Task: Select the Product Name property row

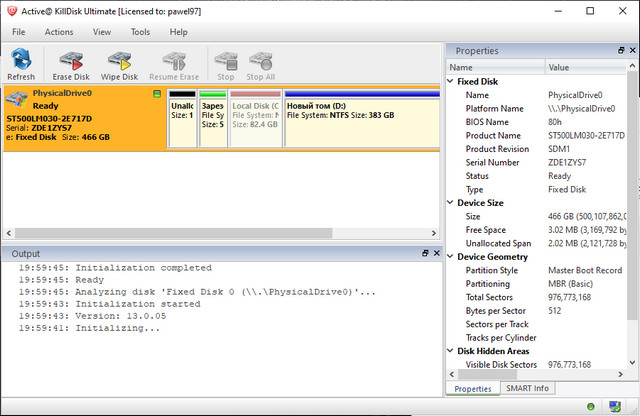Action: 537,135
